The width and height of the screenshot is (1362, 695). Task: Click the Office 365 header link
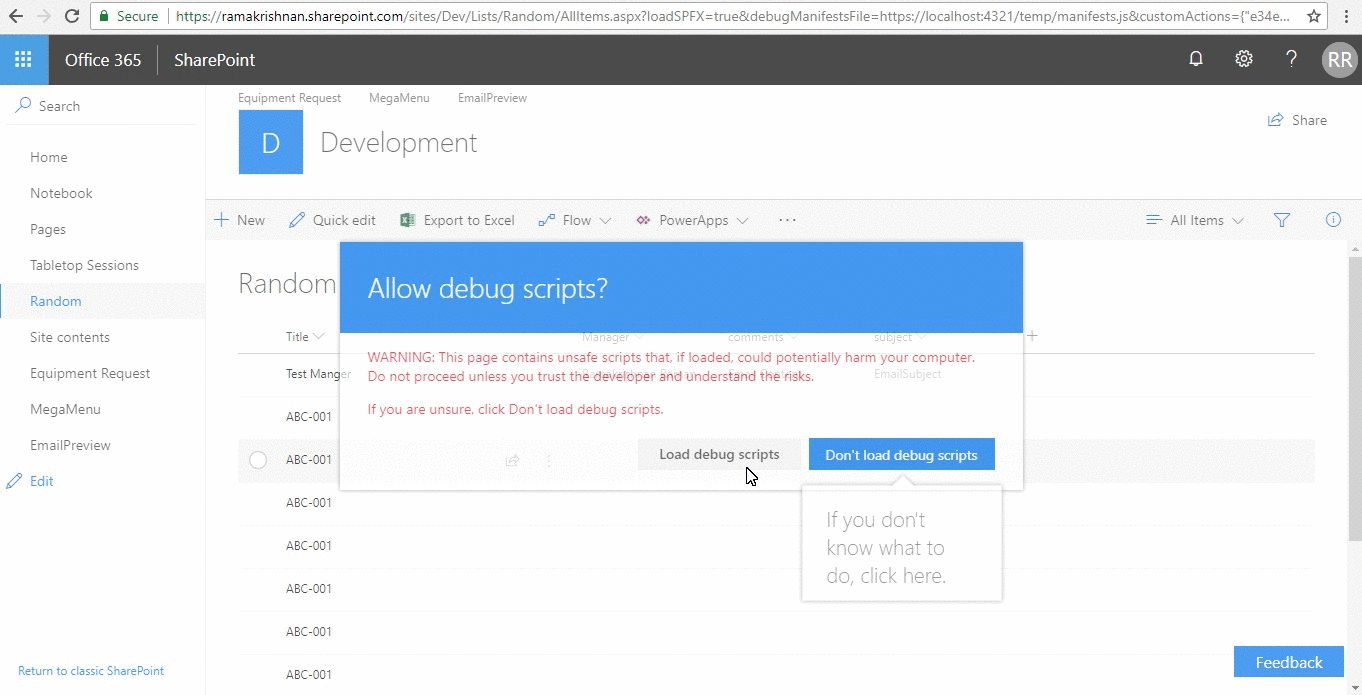103,60
